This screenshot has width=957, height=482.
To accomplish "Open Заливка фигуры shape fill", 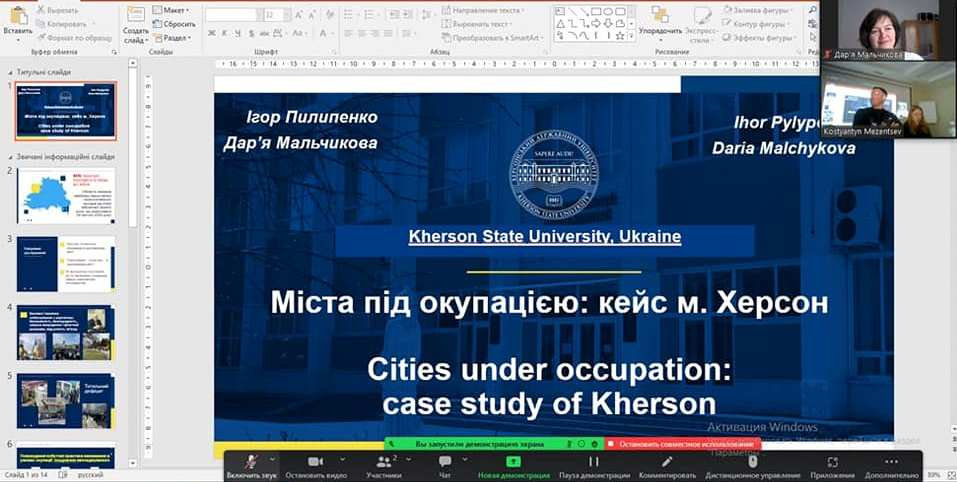I will click(756, 10).
